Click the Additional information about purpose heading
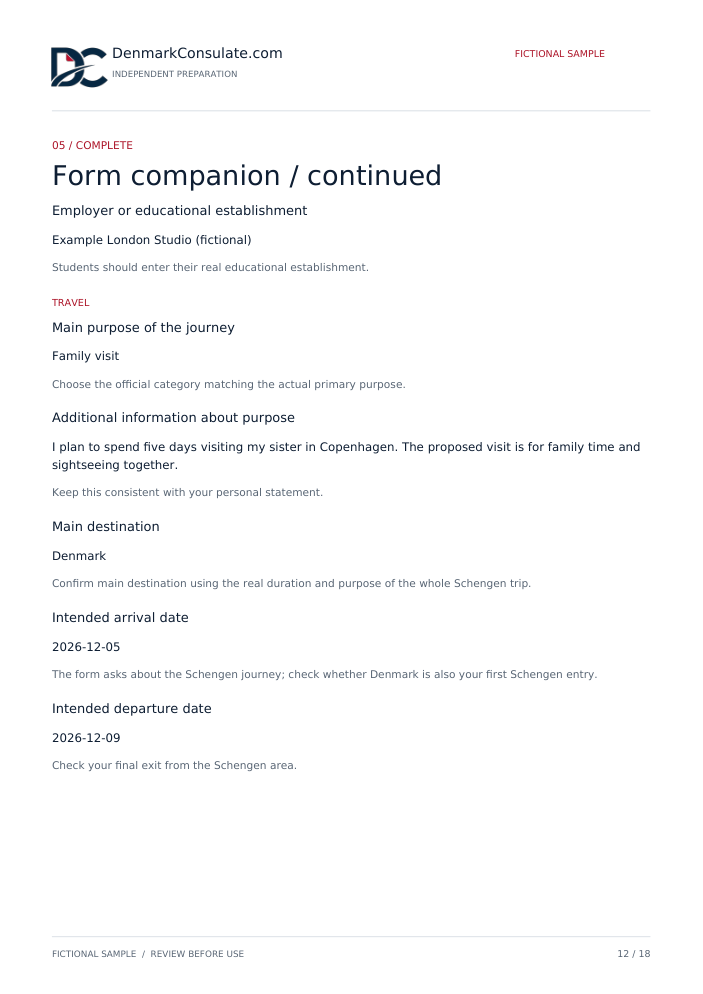The image size is (703, 994). (173, 418)
